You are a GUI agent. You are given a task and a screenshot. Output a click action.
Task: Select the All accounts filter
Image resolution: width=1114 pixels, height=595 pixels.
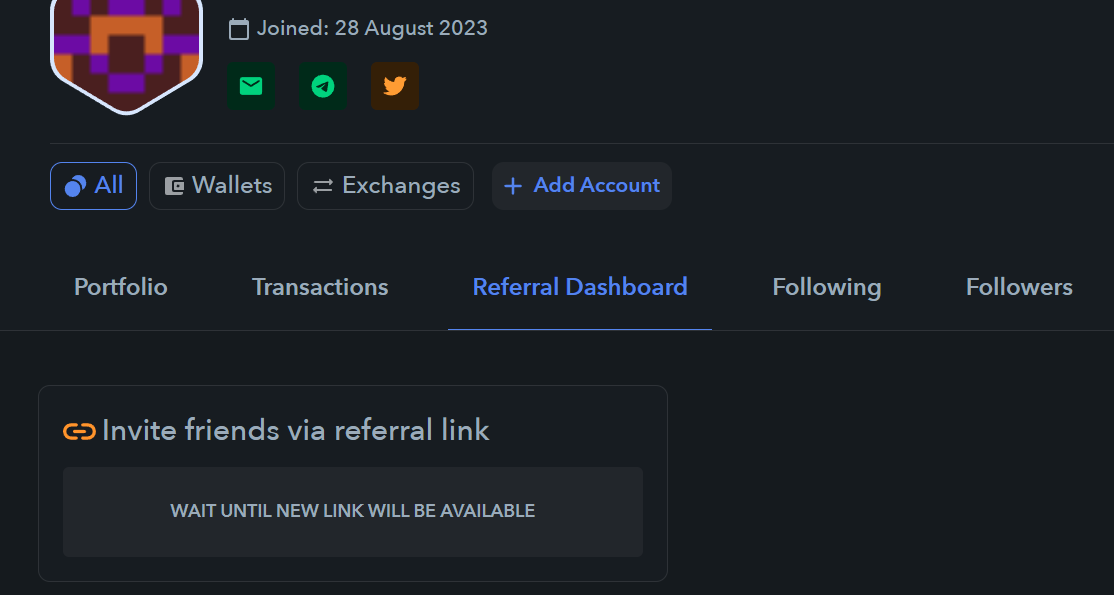pyautogui.click(x=93, y=186)
